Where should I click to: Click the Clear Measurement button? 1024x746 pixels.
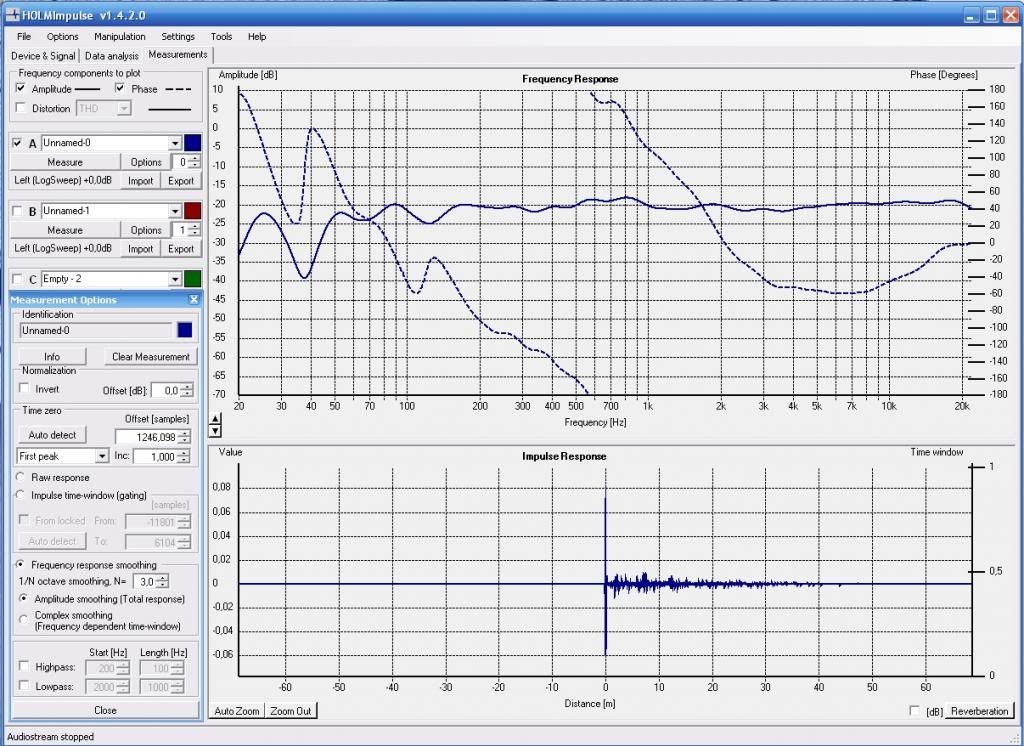(x=151, y=357)
